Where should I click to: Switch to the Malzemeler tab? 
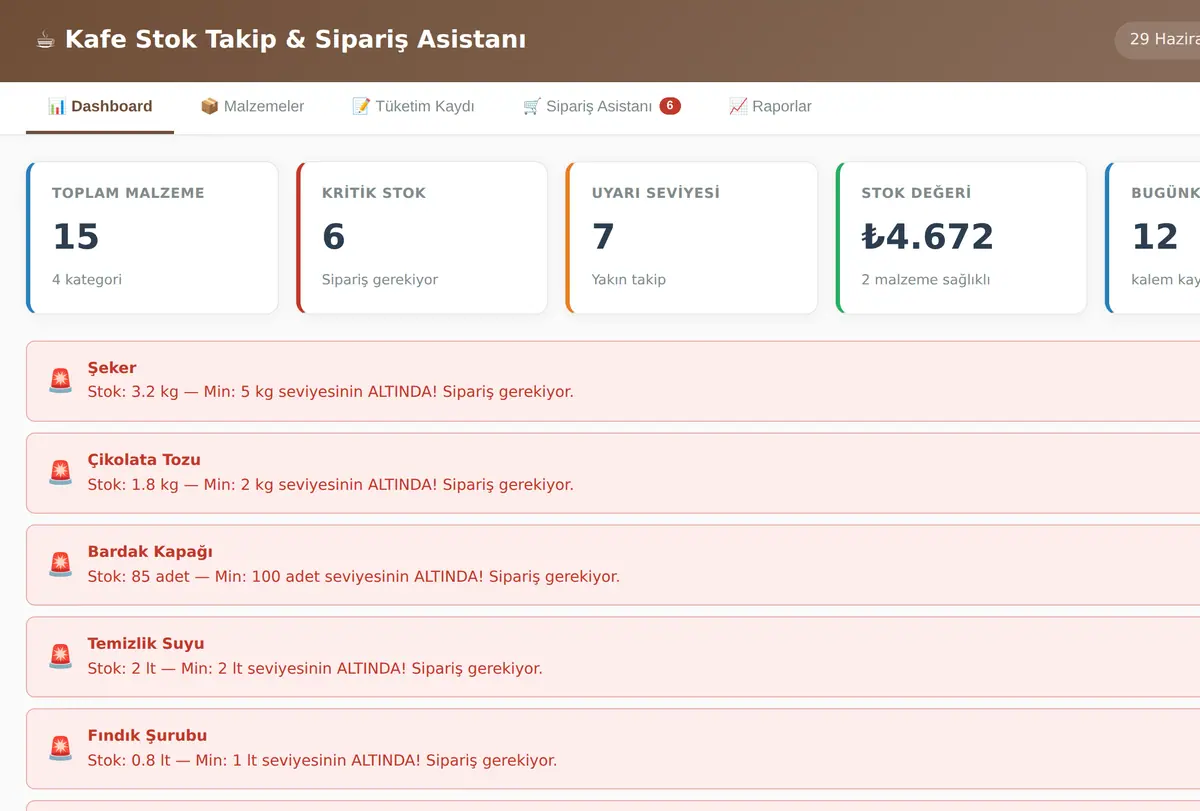click(x=252, y=106)
